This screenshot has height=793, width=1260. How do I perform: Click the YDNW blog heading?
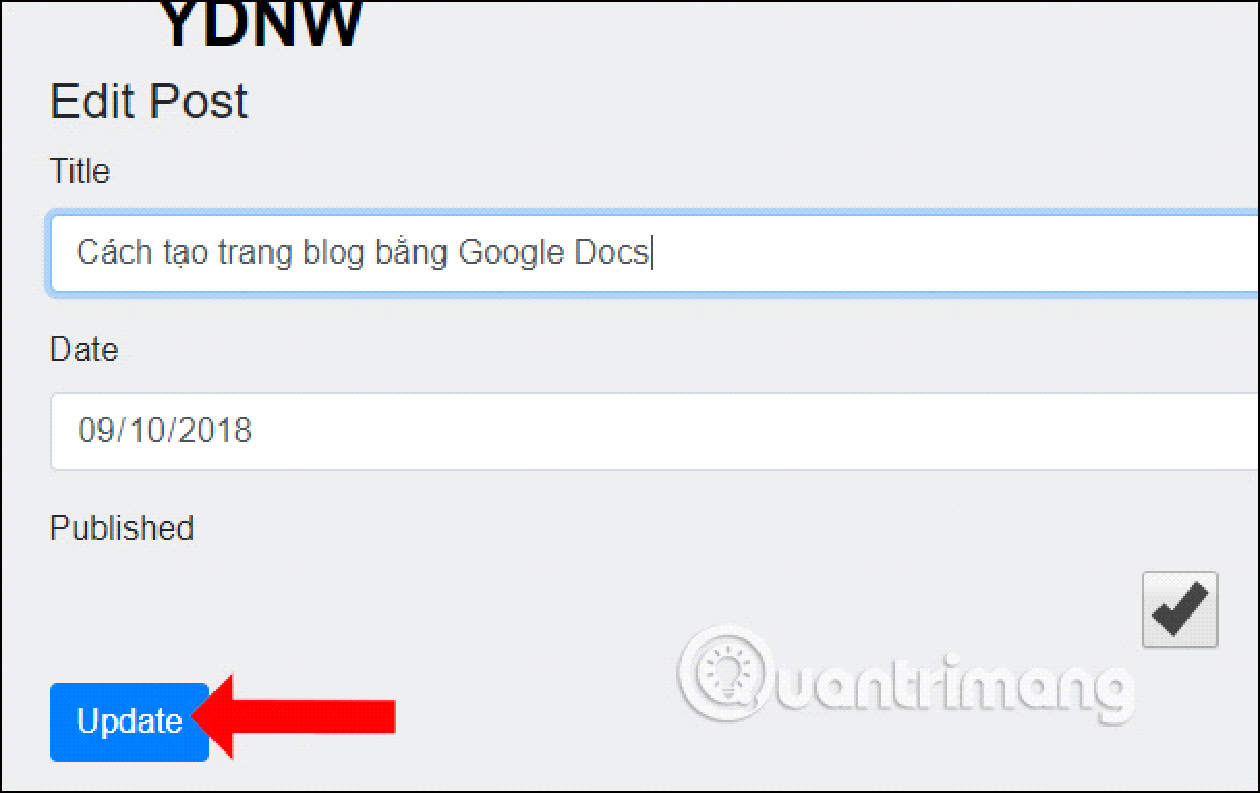261,25
